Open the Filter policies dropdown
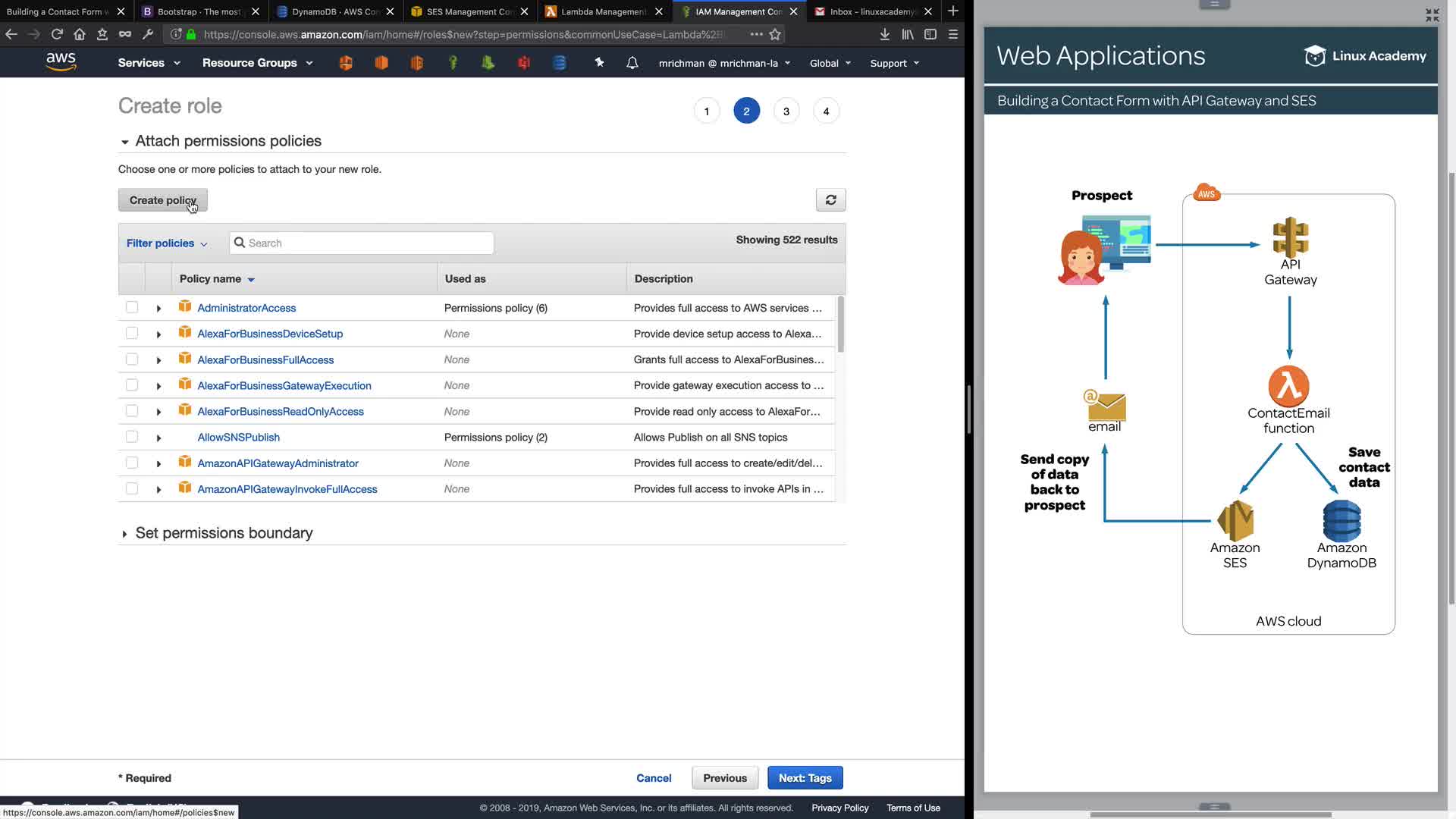 pyautogui.click(x=167, y=243)
